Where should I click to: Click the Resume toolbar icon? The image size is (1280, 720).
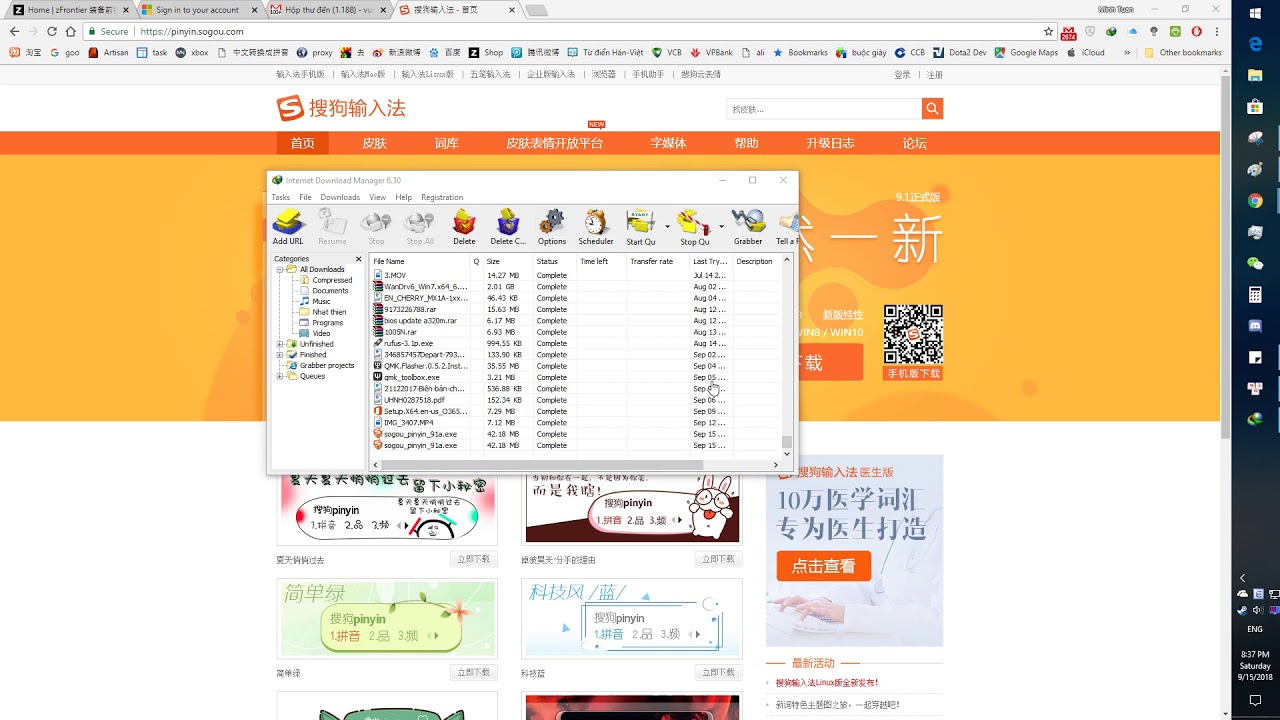point(332,228)
